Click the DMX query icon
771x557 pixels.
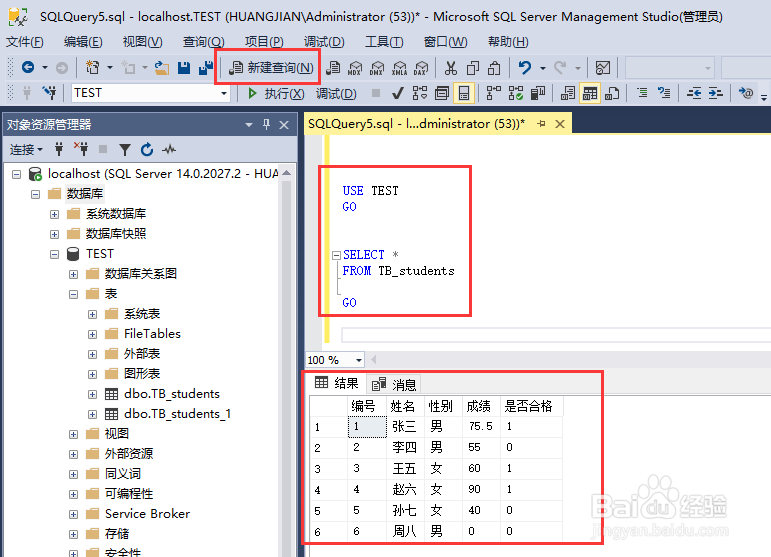coord(377,67)
